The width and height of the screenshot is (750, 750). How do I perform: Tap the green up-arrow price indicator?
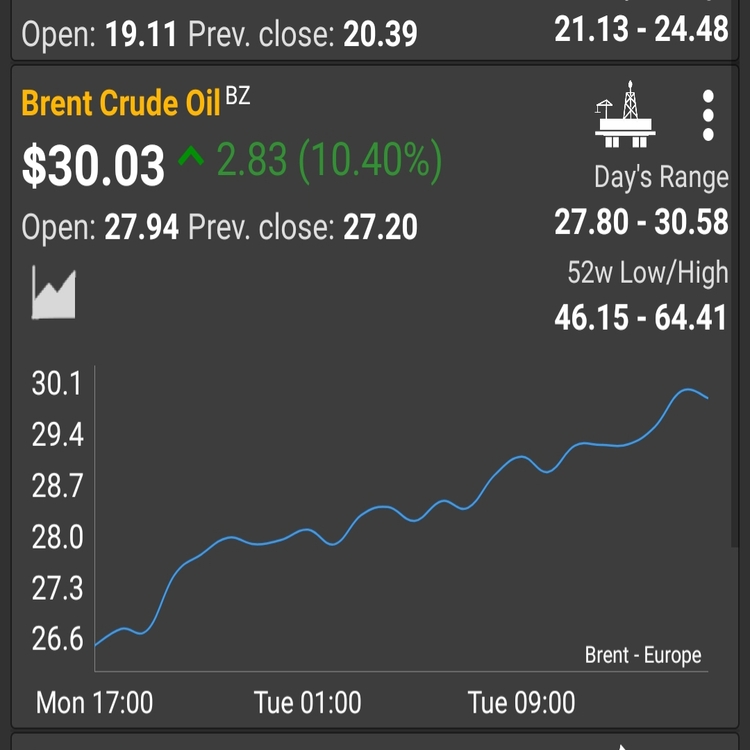pos(191,157)
